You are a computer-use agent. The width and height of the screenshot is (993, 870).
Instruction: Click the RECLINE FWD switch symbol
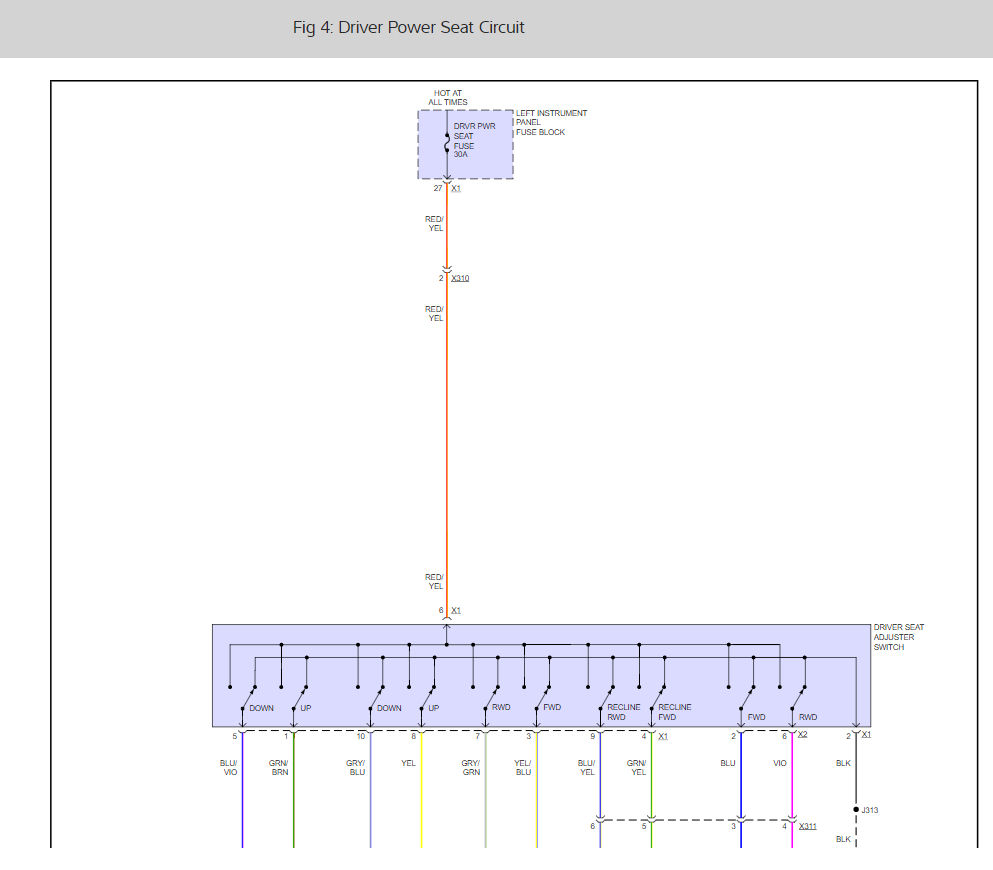[658, 698]
